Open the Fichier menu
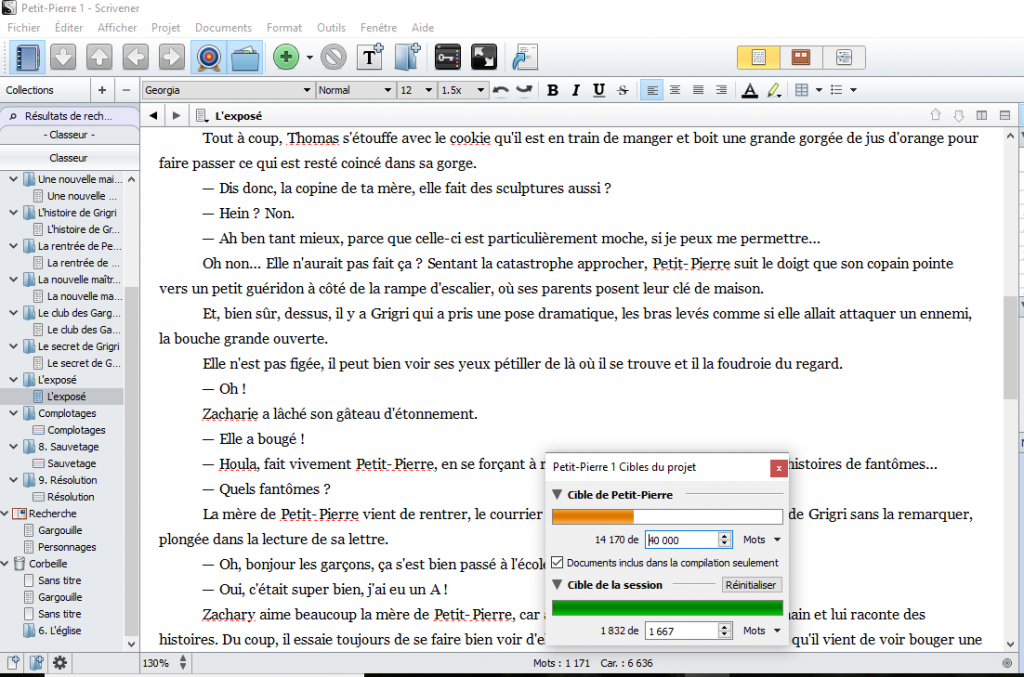The image size is (1024, 677). (24, 27)
